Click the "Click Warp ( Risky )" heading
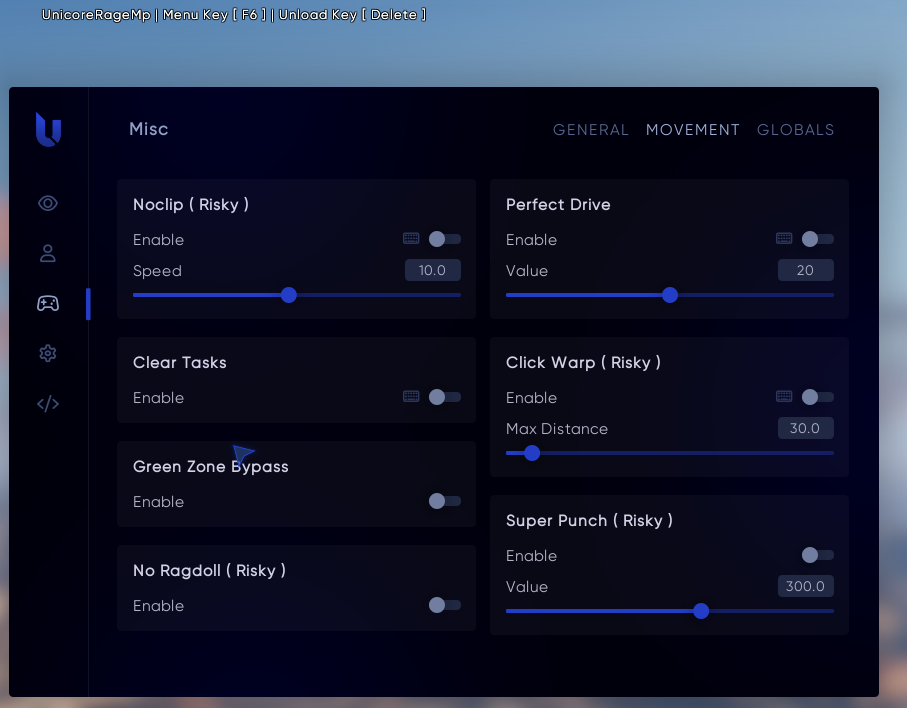Screen dimensions: 907x708 pyautogui.click(x=583, y=362)
